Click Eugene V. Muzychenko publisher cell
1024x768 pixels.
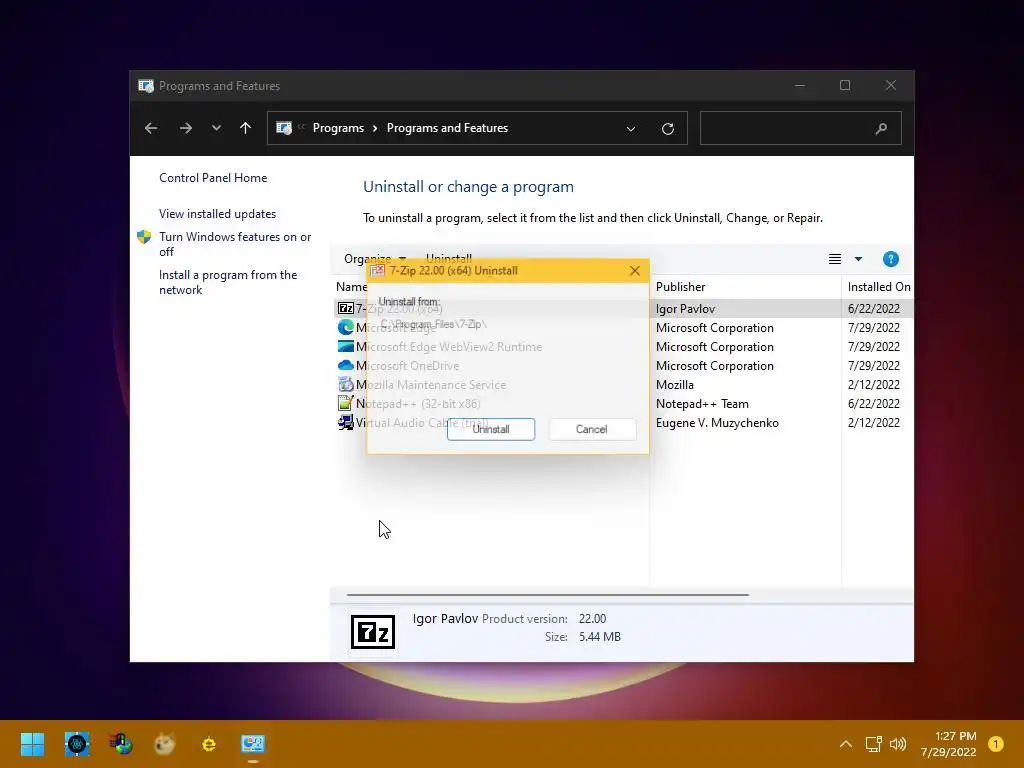coord(717,423)
